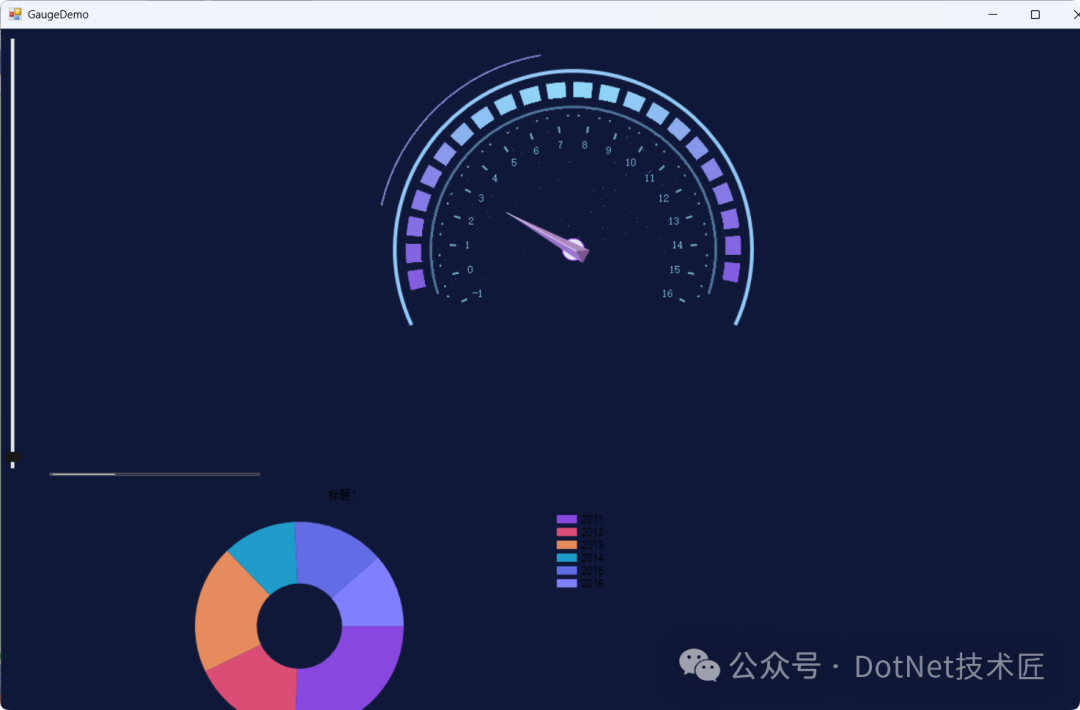
Task: Click the gauge scale value "1"
Action: (x=467, y=245)
